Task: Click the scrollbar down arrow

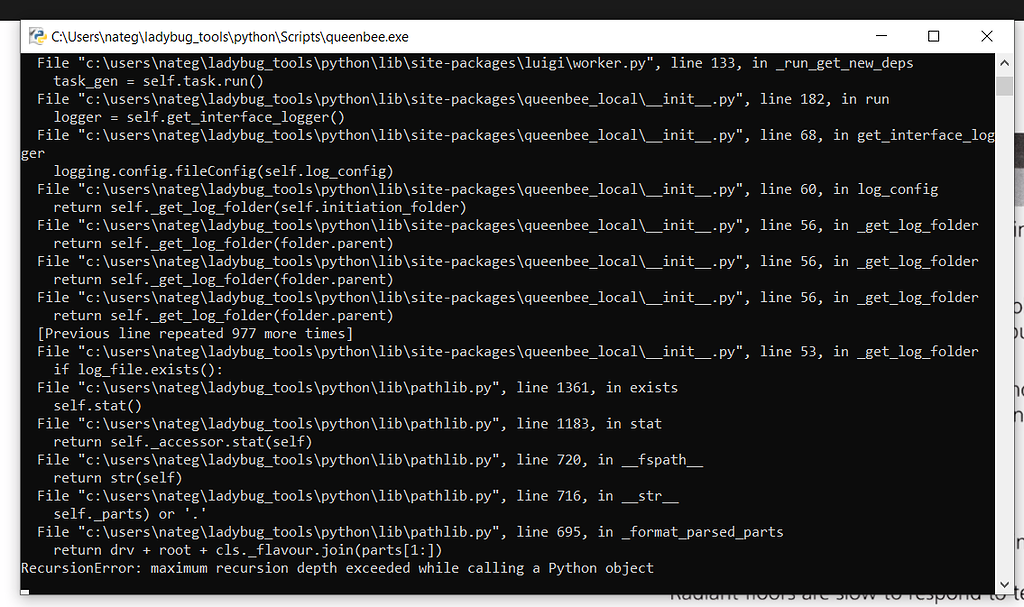Action: 1004,584
